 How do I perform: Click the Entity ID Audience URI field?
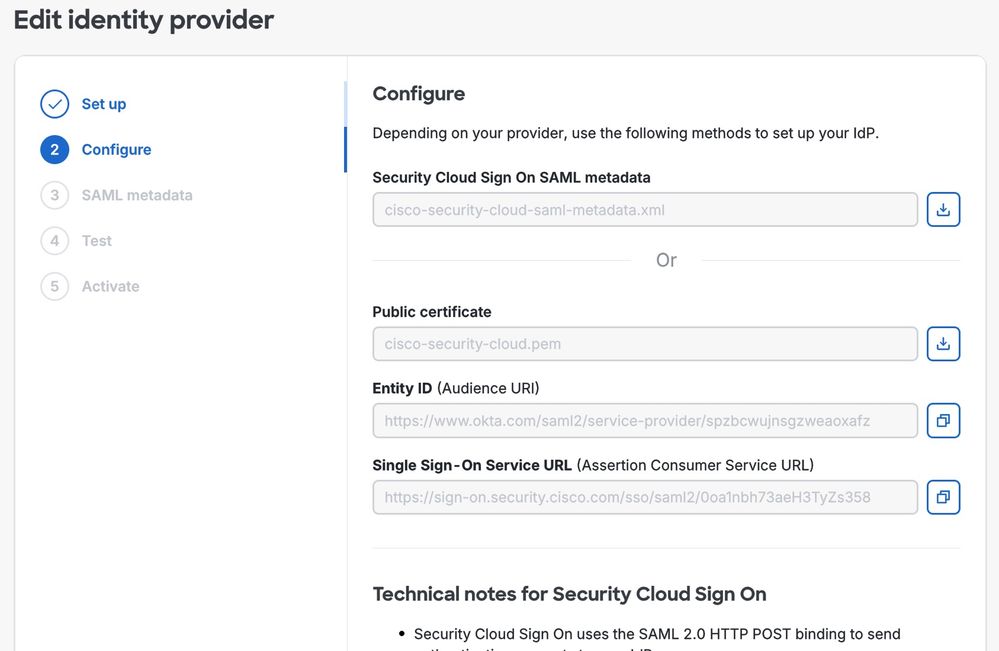644,421
